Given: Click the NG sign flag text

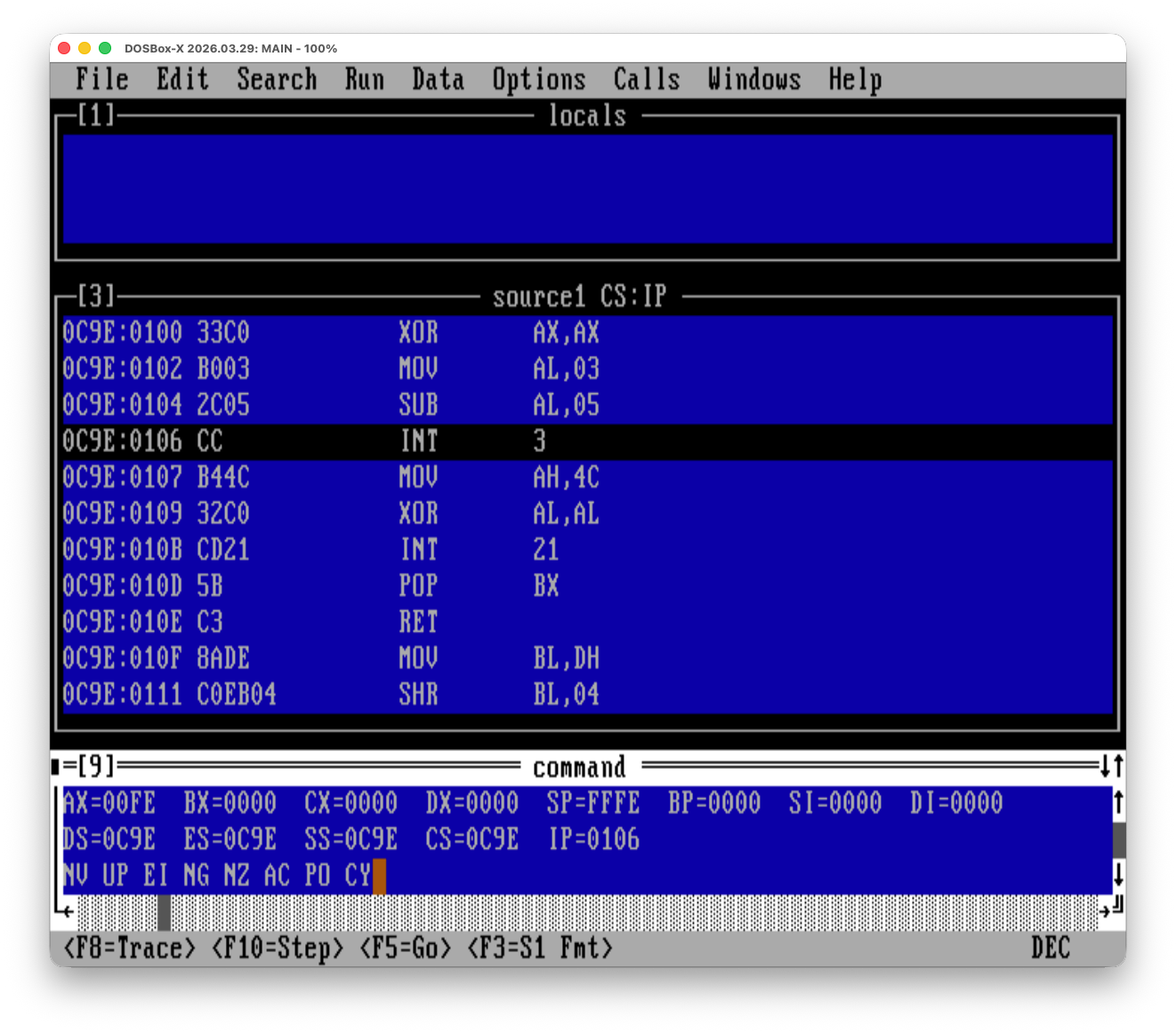Looking at the screenshot, I should [197, 876].
